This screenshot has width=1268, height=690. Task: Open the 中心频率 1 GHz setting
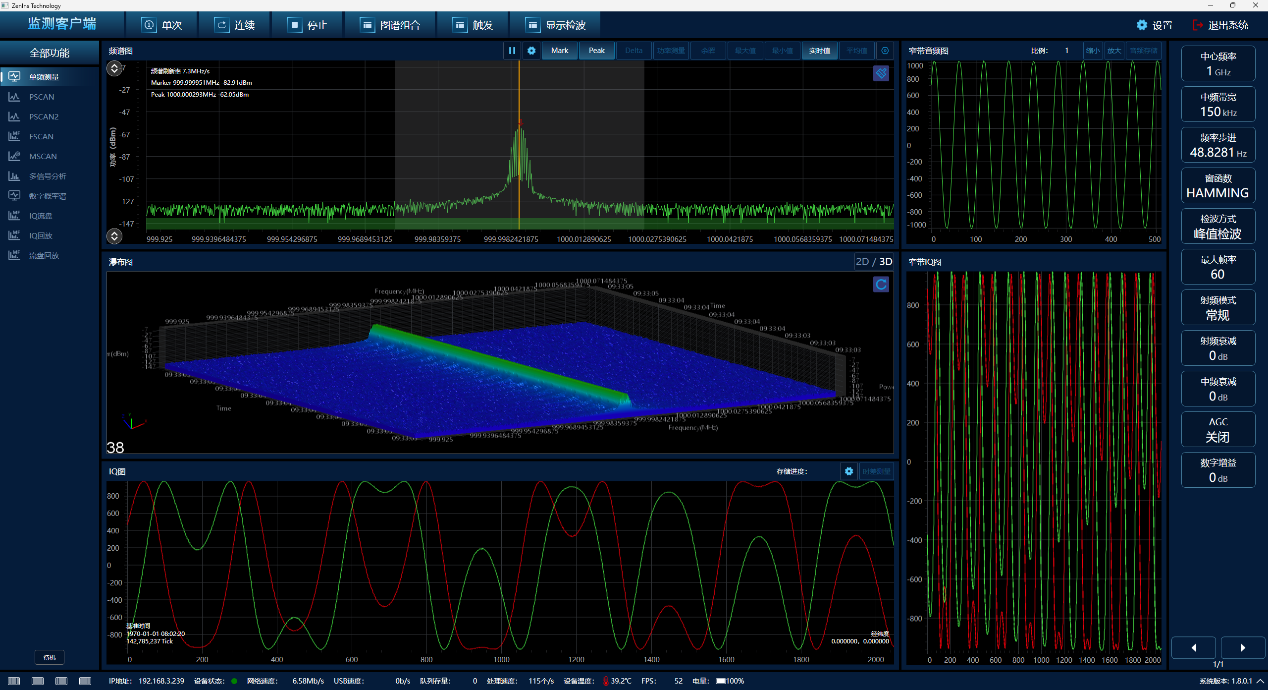[1217, 64]
